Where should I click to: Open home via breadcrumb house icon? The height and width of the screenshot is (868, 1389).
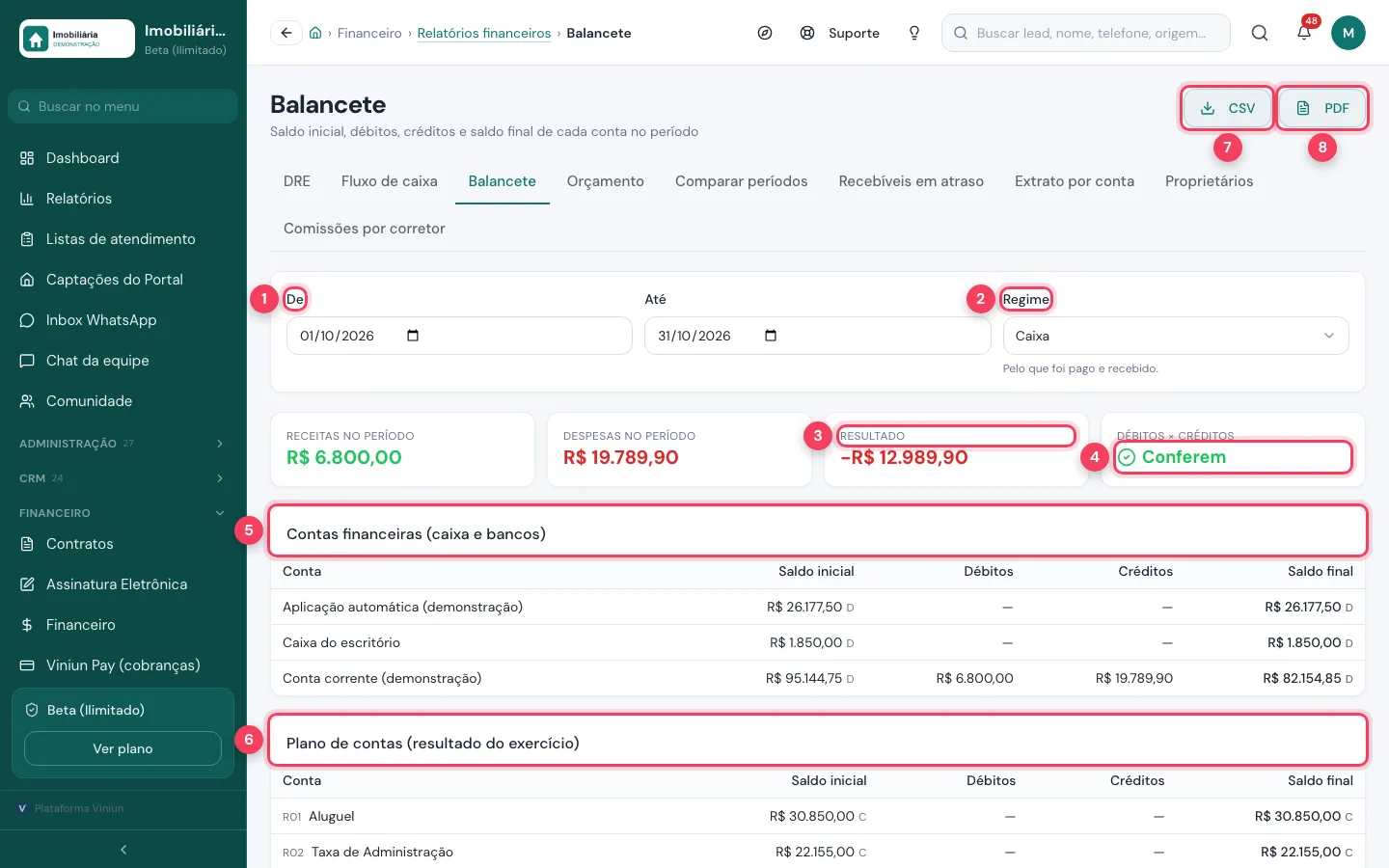tap(315, 33)
